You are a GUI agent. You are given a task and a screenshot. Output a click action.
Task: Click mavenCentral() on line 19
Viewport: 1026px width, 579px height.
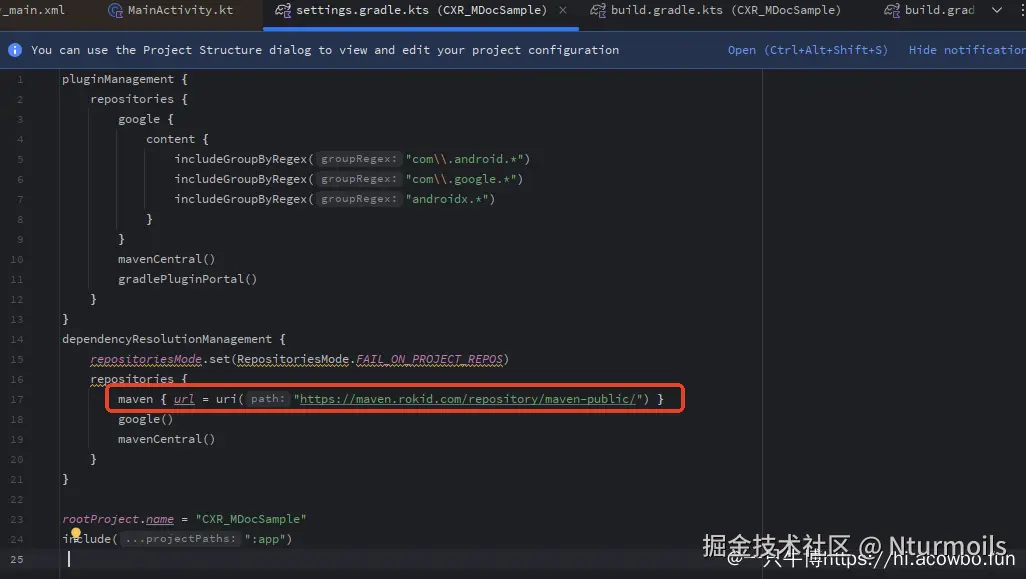click(166, 439)
